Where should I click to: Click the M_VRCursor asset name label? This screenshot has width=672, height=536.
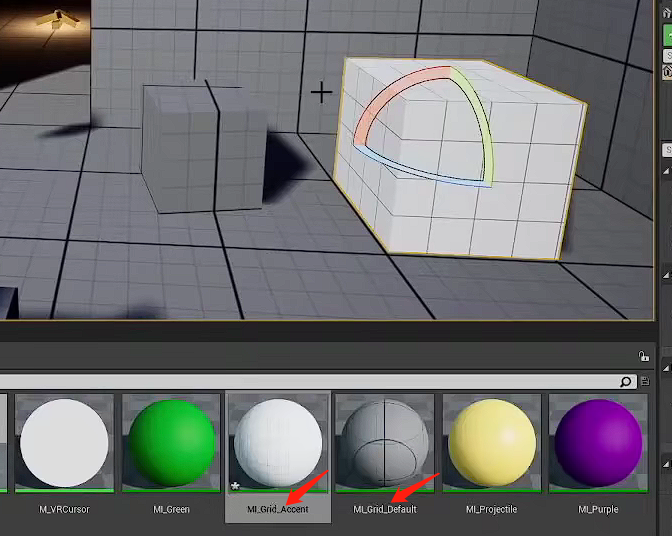(x=64, y=509)
